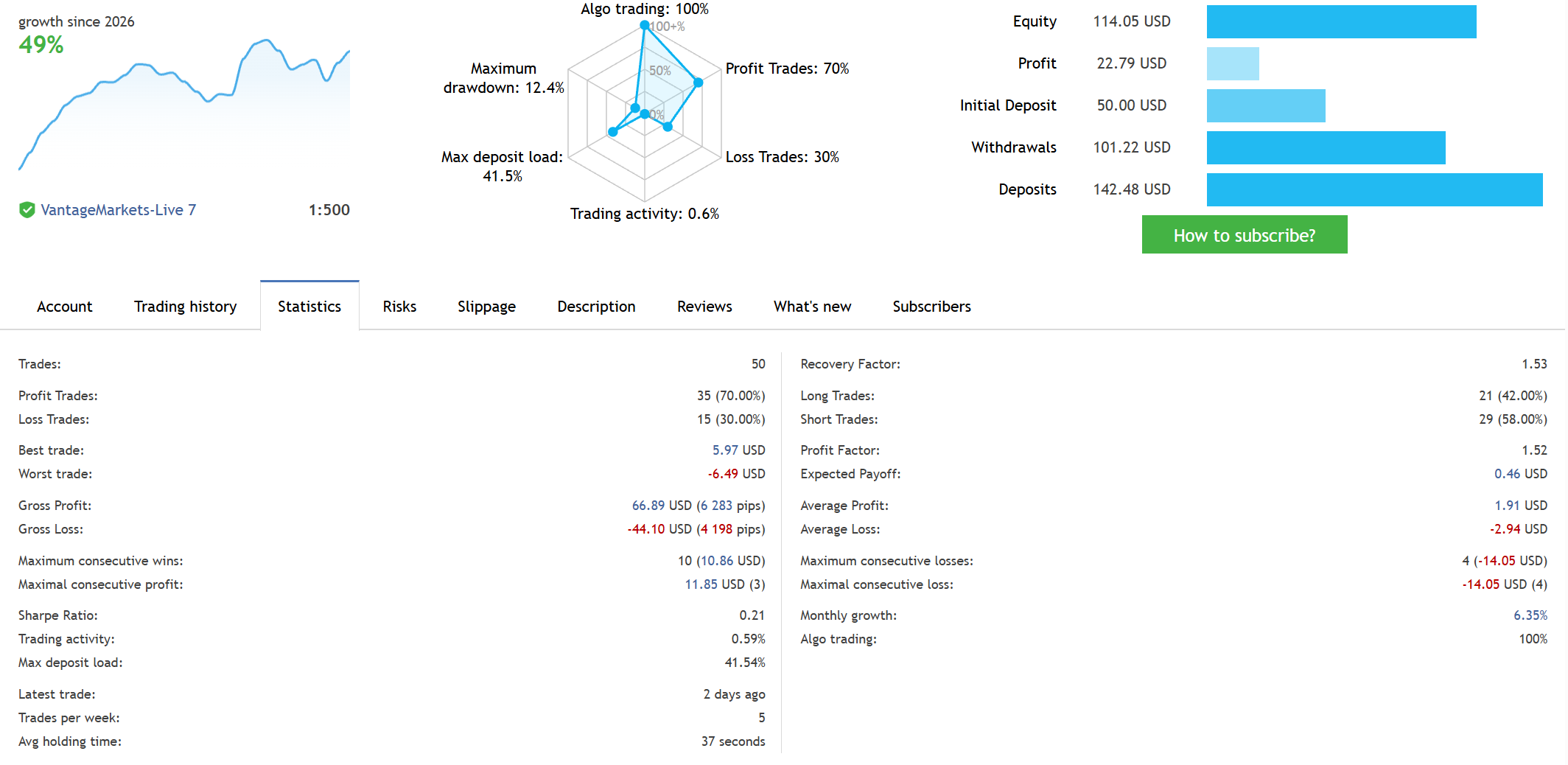Click the green verified shield icon
Image resolution: width=1568 pixels, height=765 pixels.
(27, 210)
